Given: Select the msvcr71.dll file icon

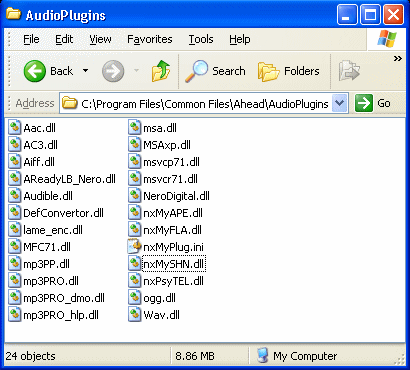Looking at the screenshot, I should (134, 179).
